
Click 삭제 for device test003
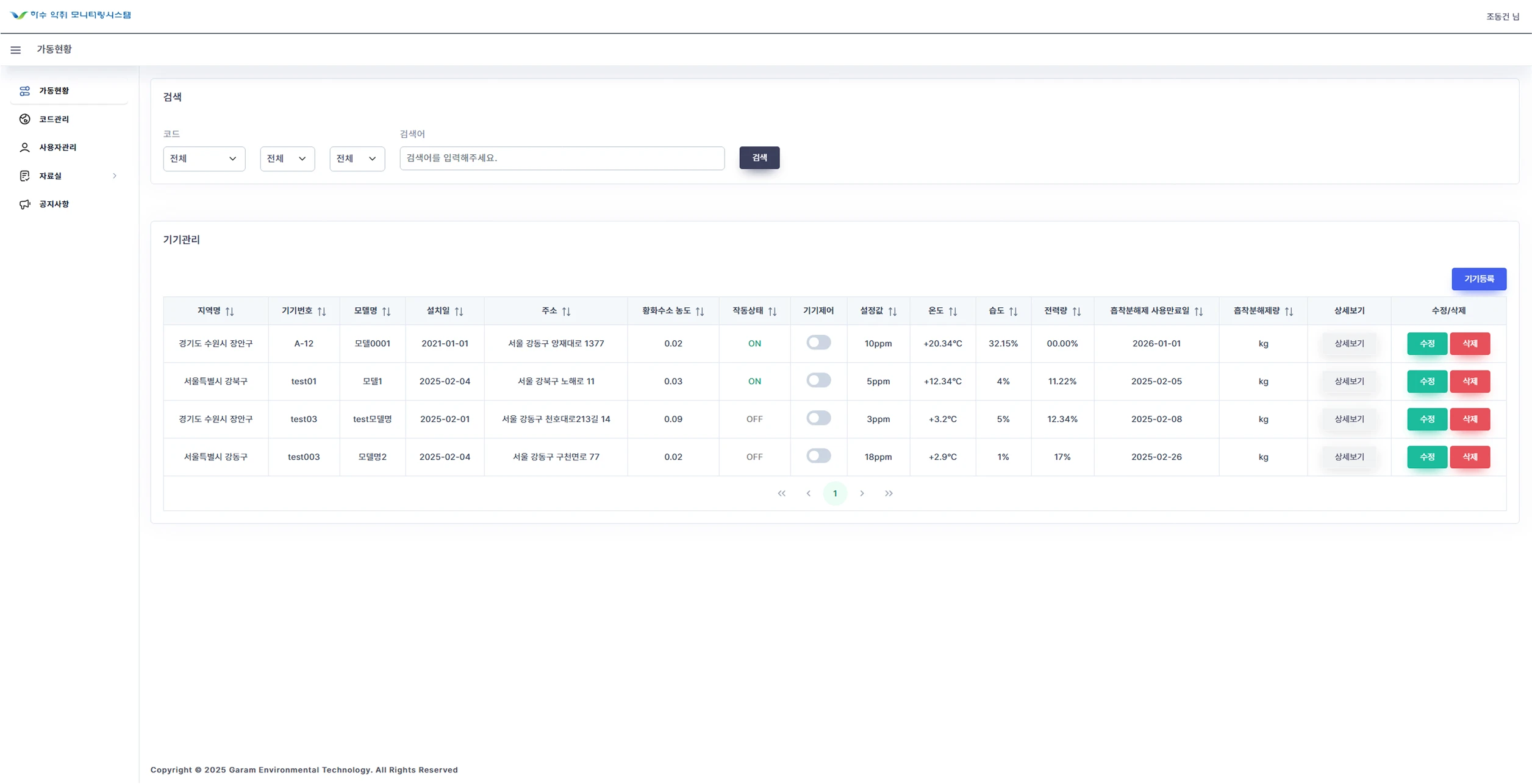(1469, 457)
